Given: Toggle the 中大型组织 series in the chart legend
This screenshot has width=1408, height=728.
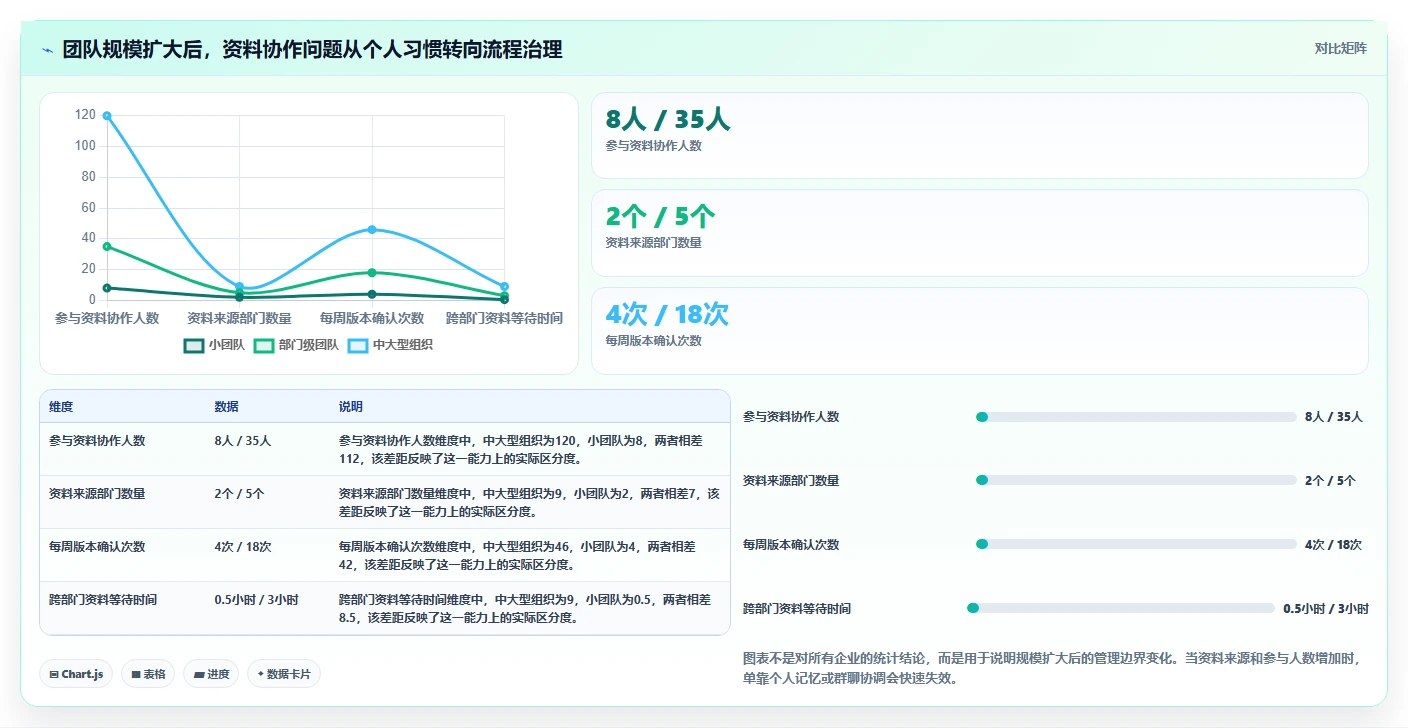Looking at the screenshot, I should [390, 345].
